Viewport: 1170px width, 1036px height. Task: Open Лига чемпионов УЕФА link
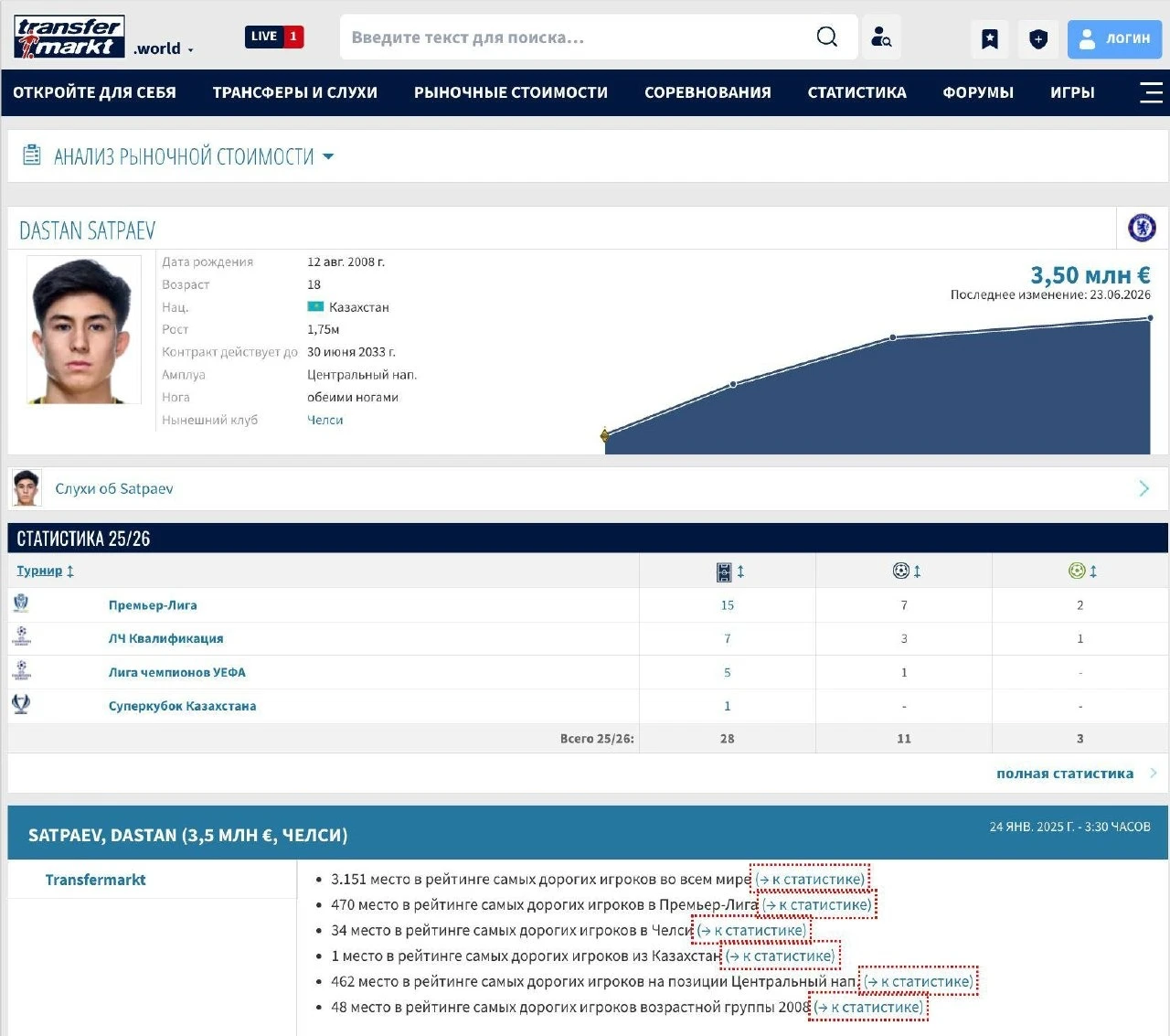click(x=177, y=672)
